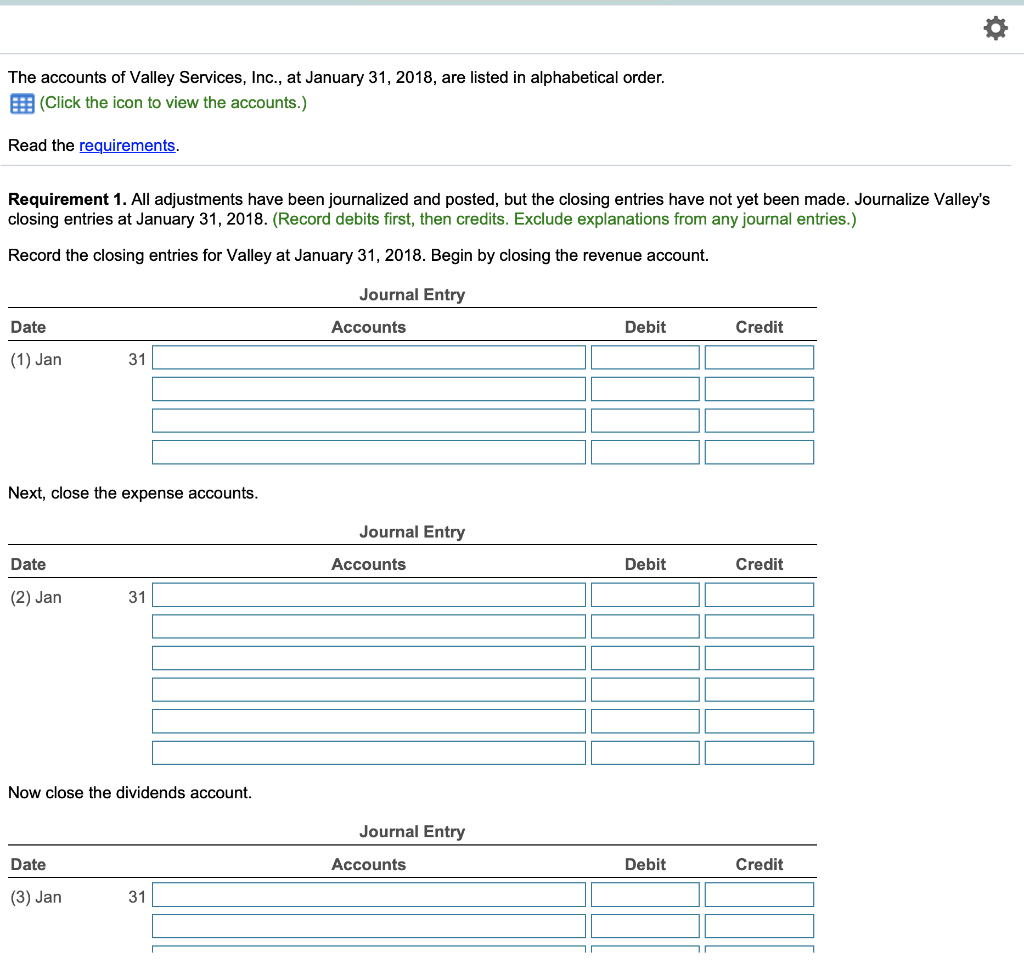Click the first Debit field in entry (3)

coord(644,894)
